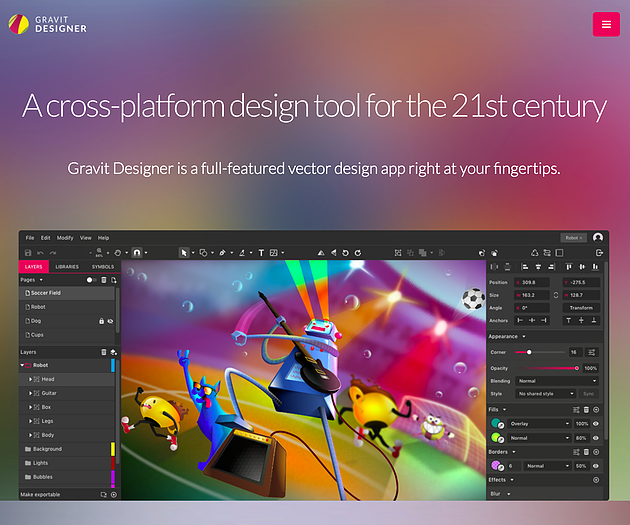
Task: Toggle the lock icon on Dog page
Action: tap(102, 321)
